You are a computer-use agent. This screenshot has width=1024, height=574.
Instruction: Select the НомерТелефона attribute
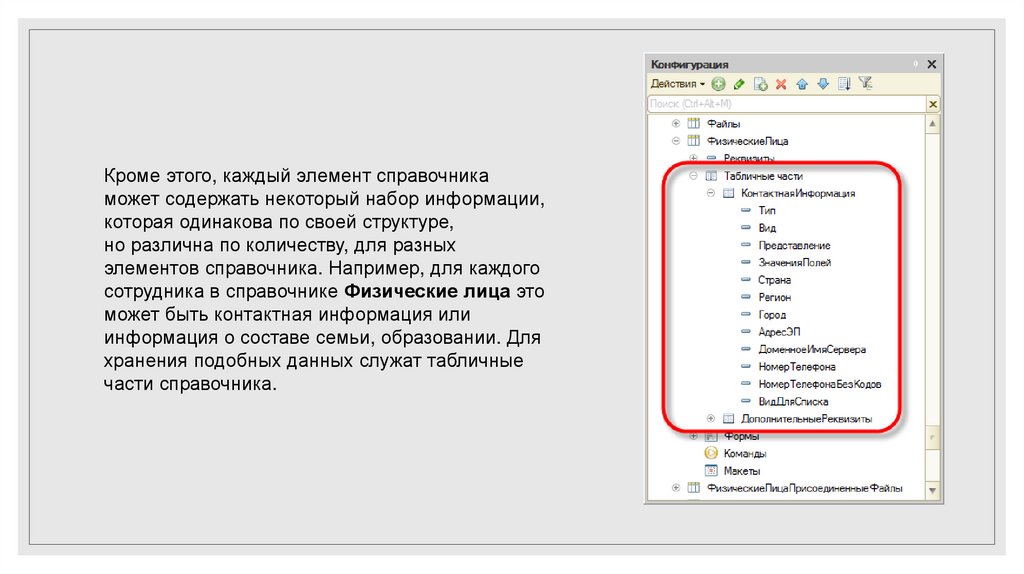tap(797, 366)
